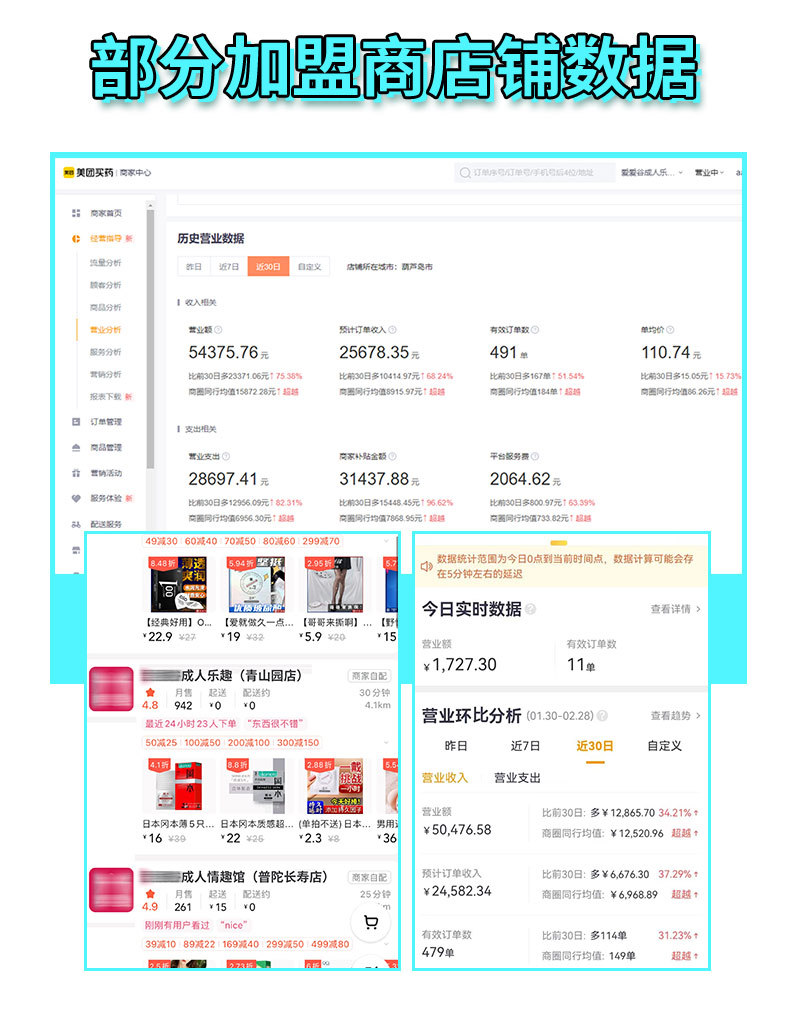Click the 商家首页 grid icon
Viewport: 790px width, 1032px height.
[x=76, y=213]
